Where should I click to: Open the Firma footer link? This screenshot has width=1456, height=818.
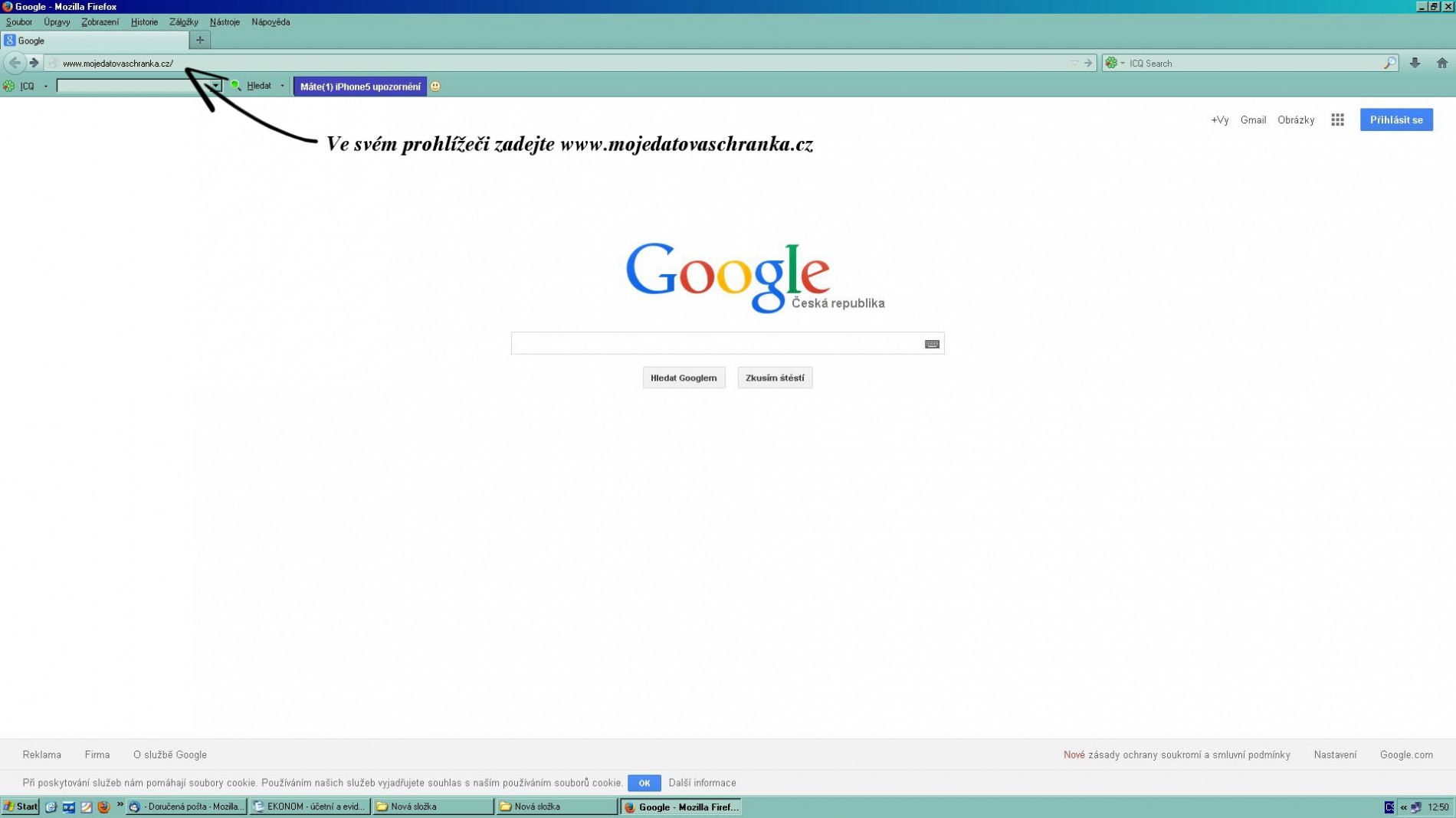click(97, 754)
